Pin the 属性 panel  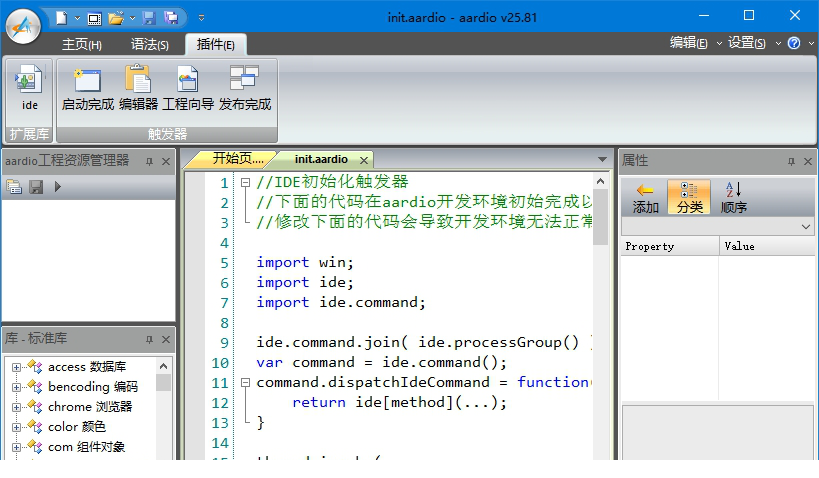click(x=791, y=161)
